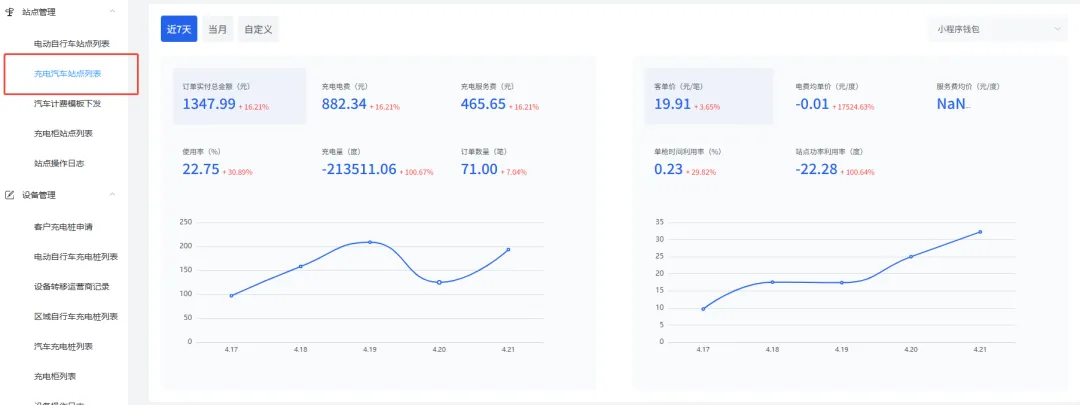The height and width of the screenshot is (405, 1080).
Task: Click the 充电电费 metric card
Action: click(x=375, y=96)
